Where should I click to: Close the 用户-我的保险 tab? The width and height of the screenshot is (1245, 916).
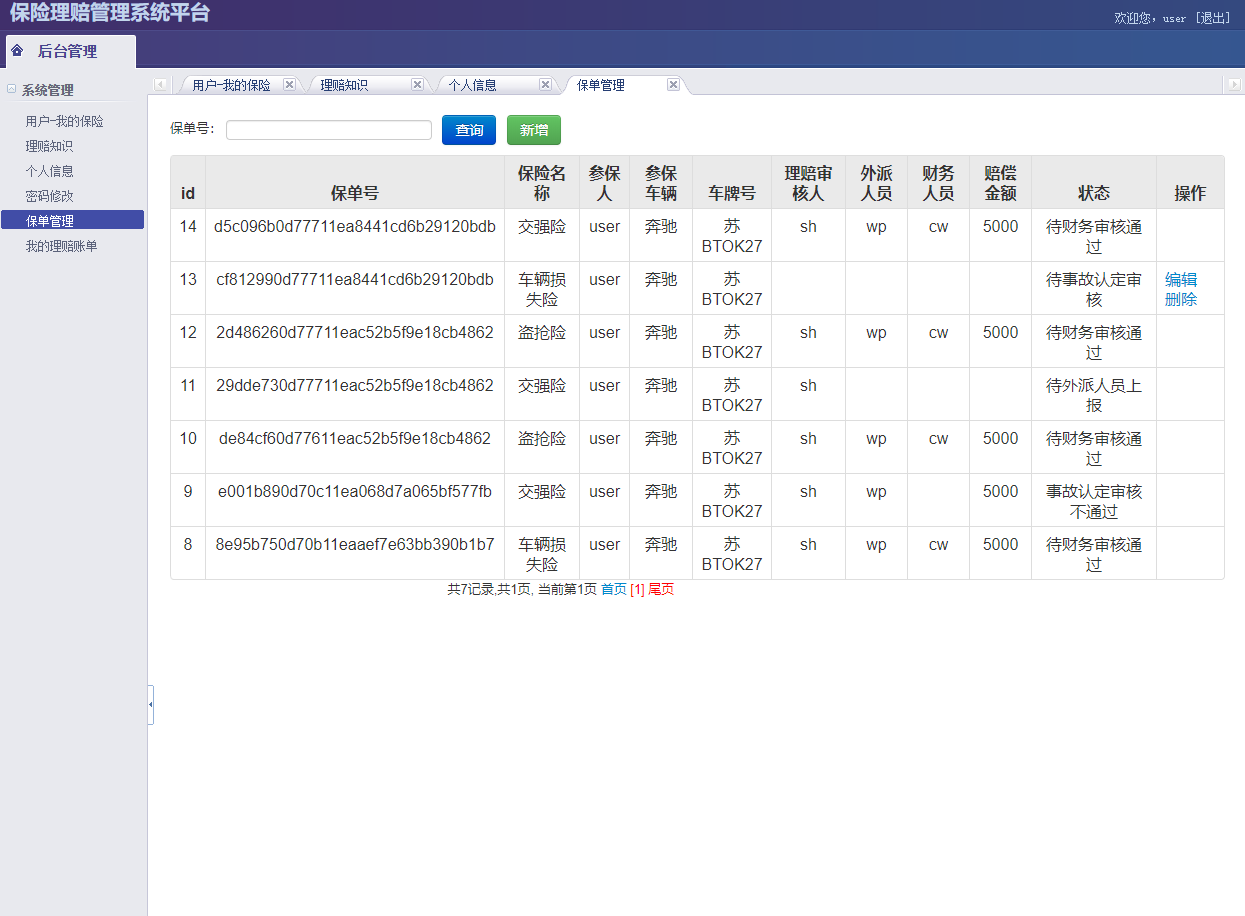(289, 84)
